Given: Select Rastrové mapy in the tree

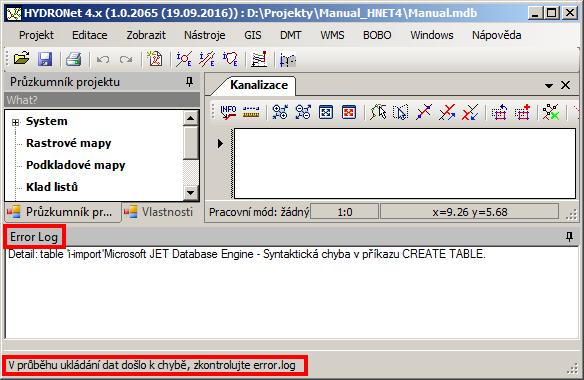Looking at the screenshot, I should 69,143.
